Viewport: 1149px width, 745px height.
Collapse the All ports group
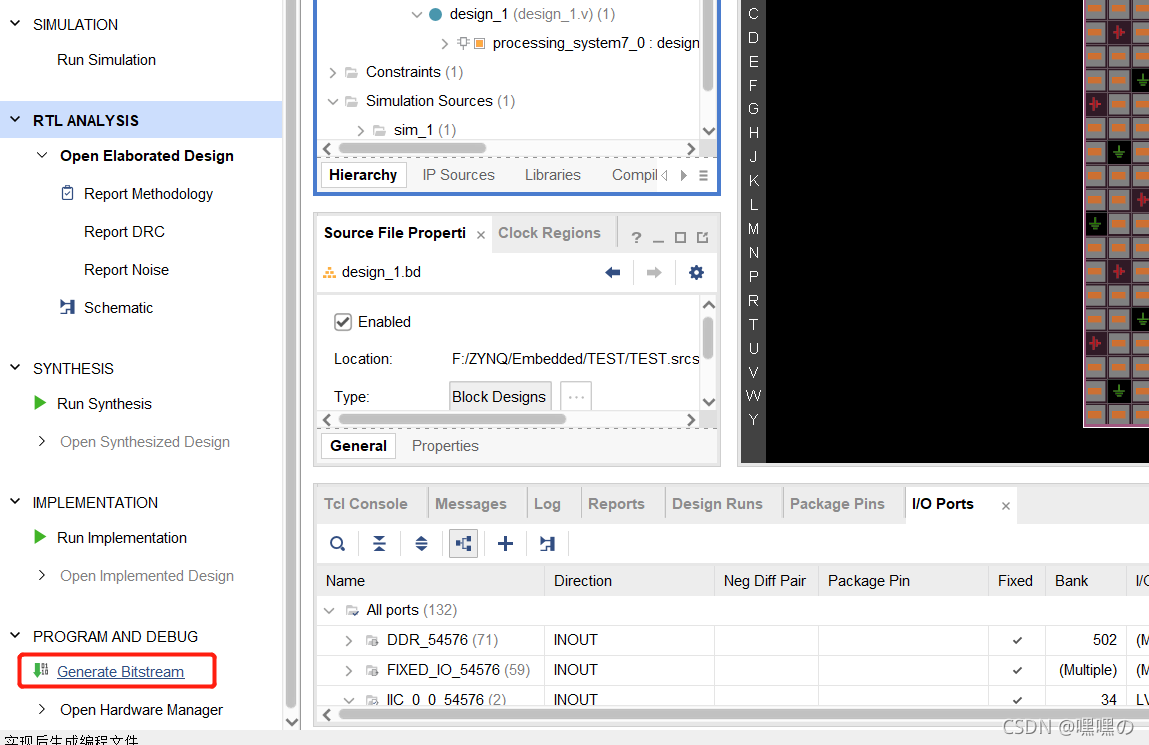(x=329, y=610)
